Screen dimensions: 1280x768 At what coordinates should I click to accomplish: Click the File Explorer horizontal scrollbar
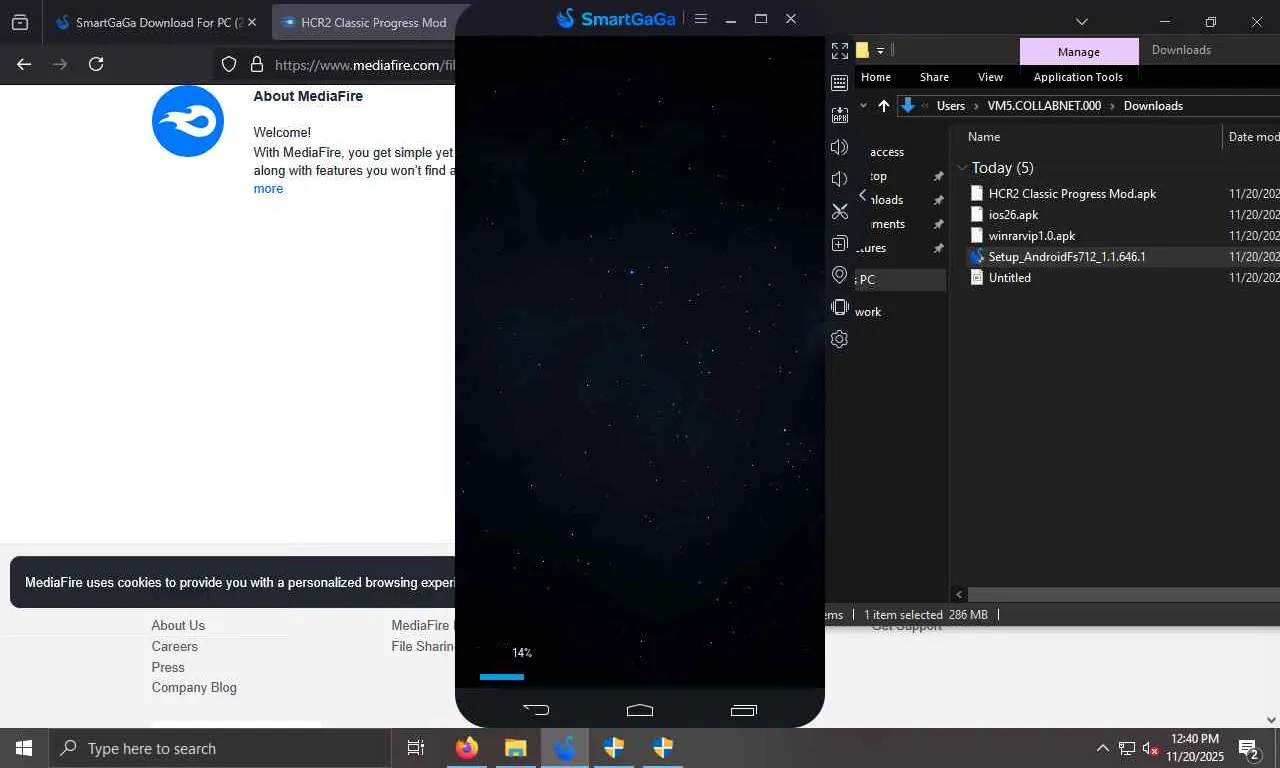[x=1123, y=594]
